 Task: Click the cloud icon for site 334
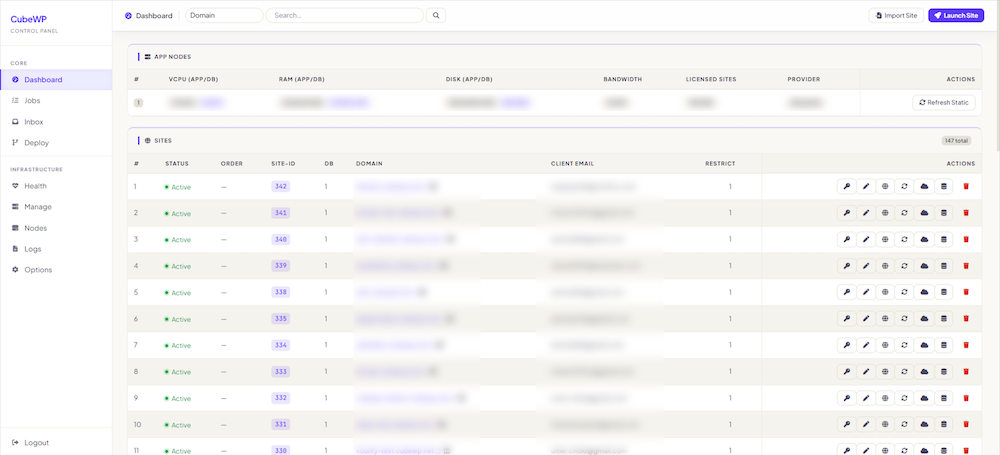coord(924,345)
